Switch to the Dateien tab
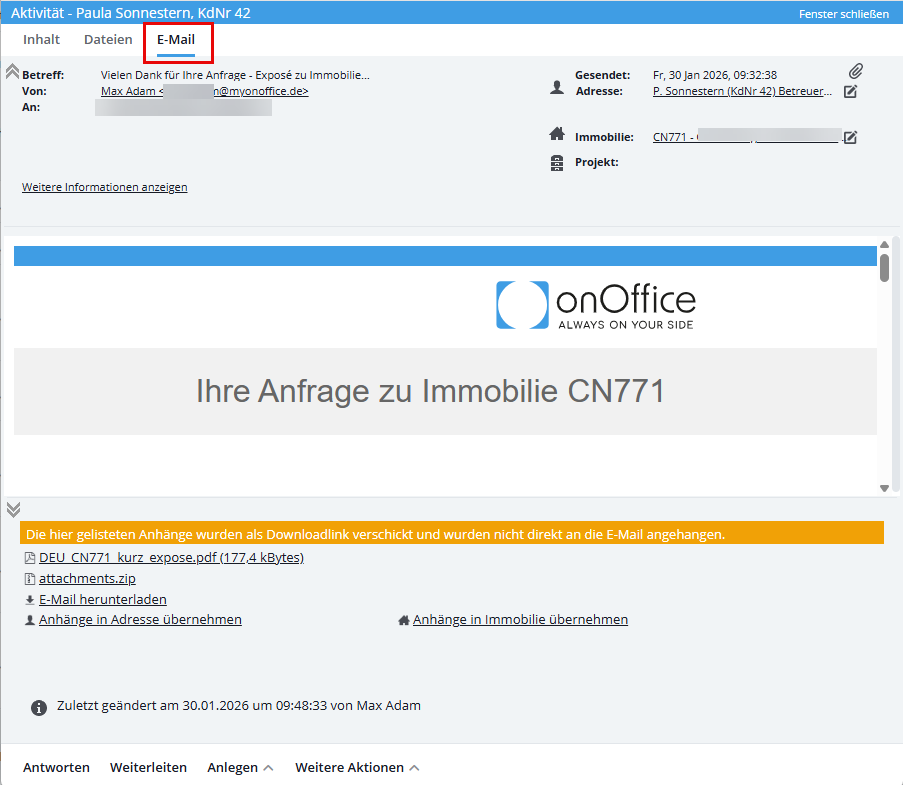The width and height of the screenshot is (903, 785). [x=108, y=40]
